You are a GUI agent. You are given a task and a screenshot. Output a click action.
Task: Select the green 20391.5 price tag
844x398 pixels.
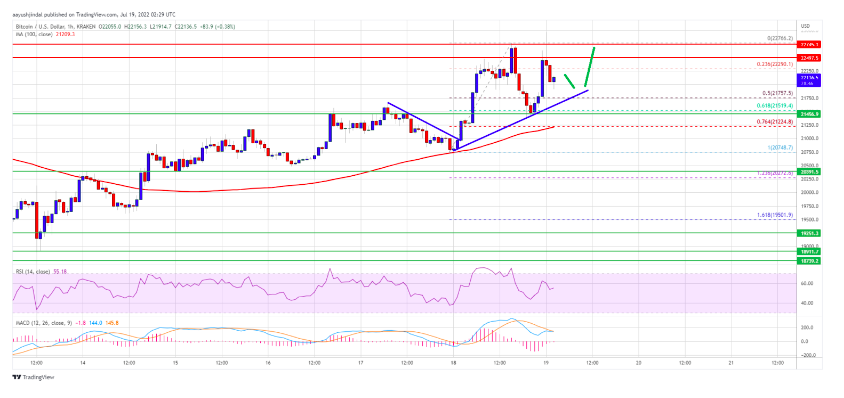(807, 172)
